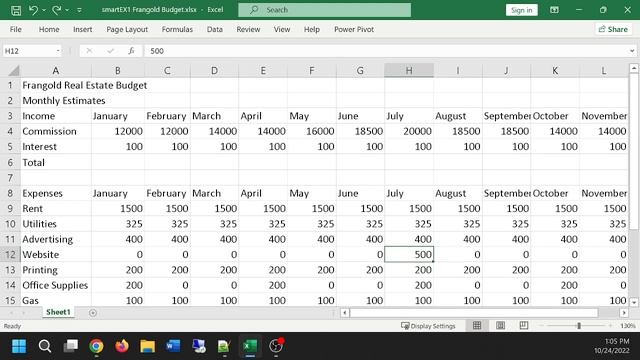Open Ribbon Display Options icon
This screenshot has width=640, height=360.
pos(554,10)
